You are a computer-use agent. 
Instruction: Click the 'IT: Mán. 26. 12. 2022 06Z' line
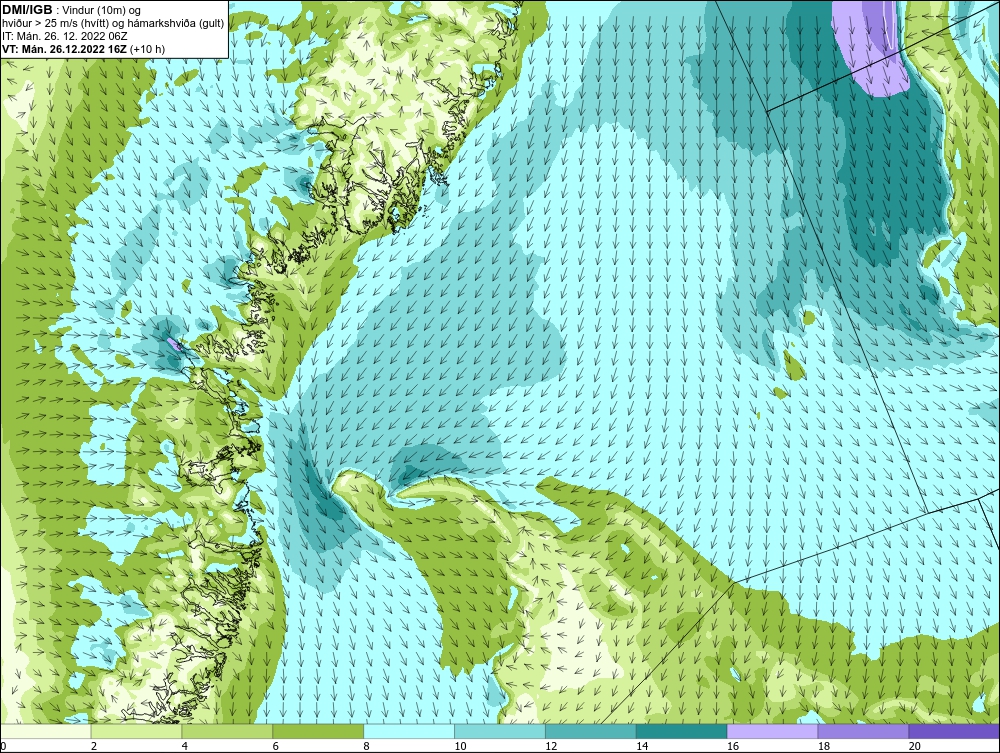pos(65,36)
